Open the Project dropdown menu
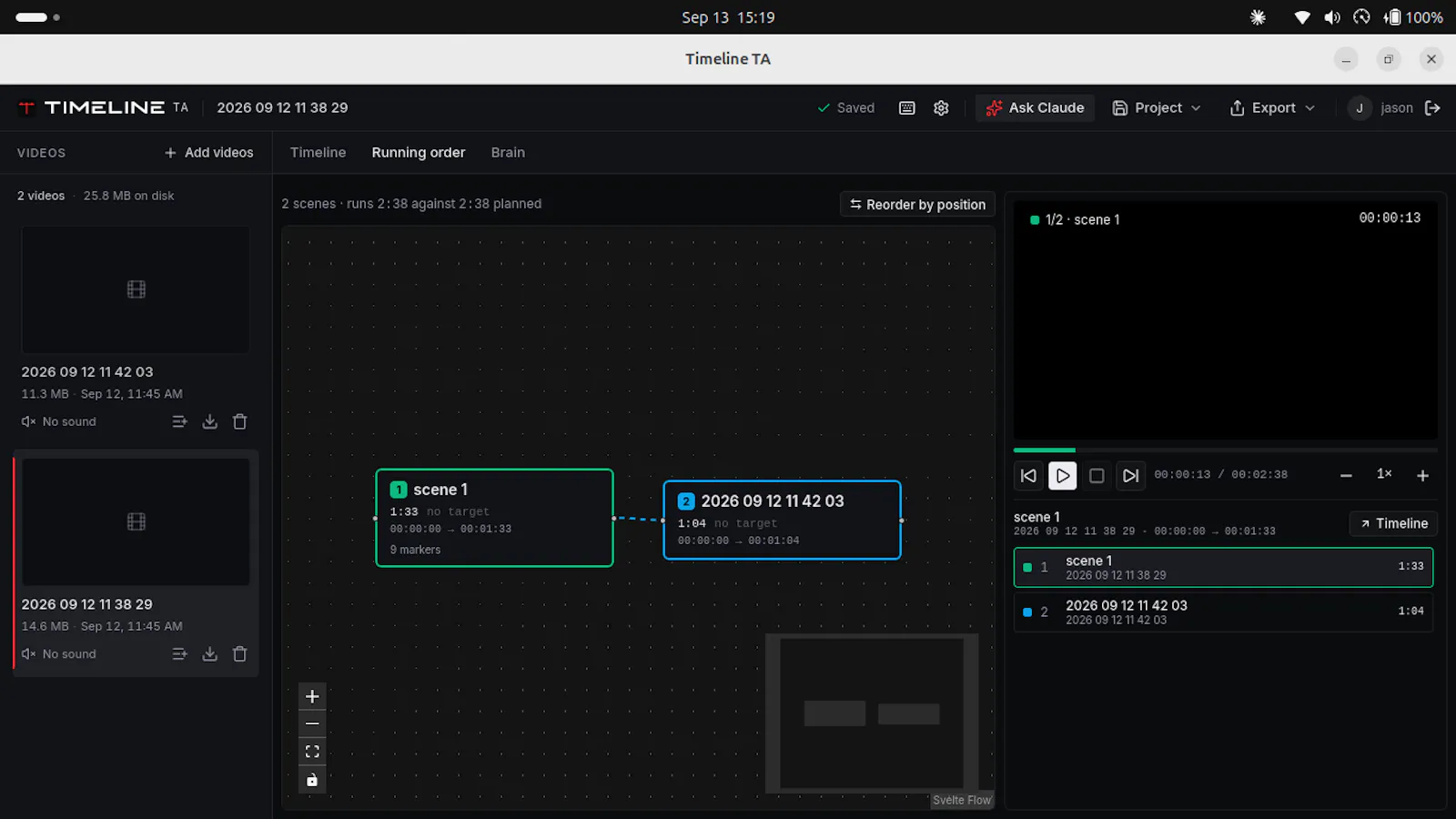 (1157, 107)
